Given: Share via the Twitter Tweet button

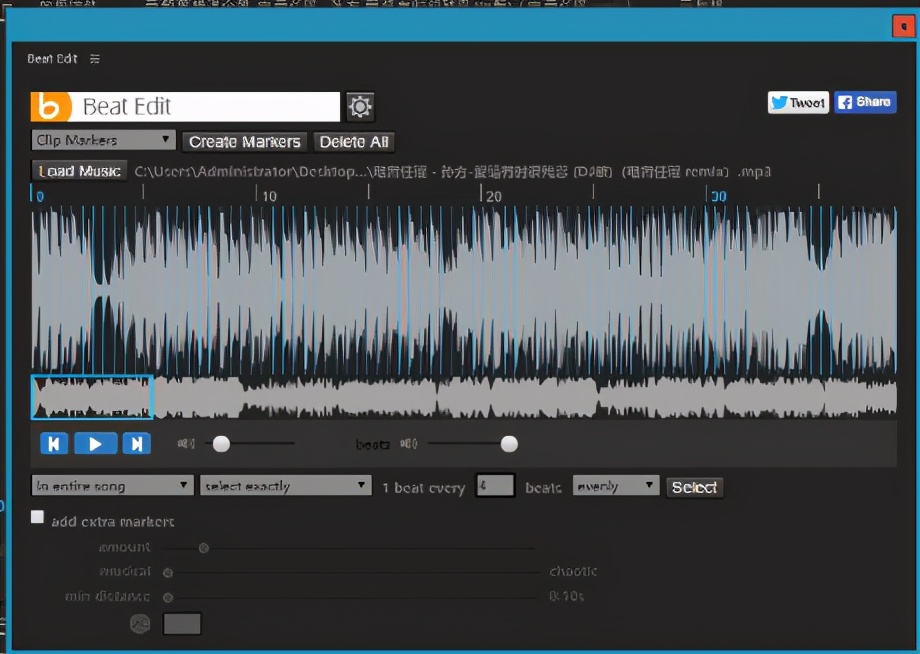Looking at the screenshot, I should [x=797, y=102].
